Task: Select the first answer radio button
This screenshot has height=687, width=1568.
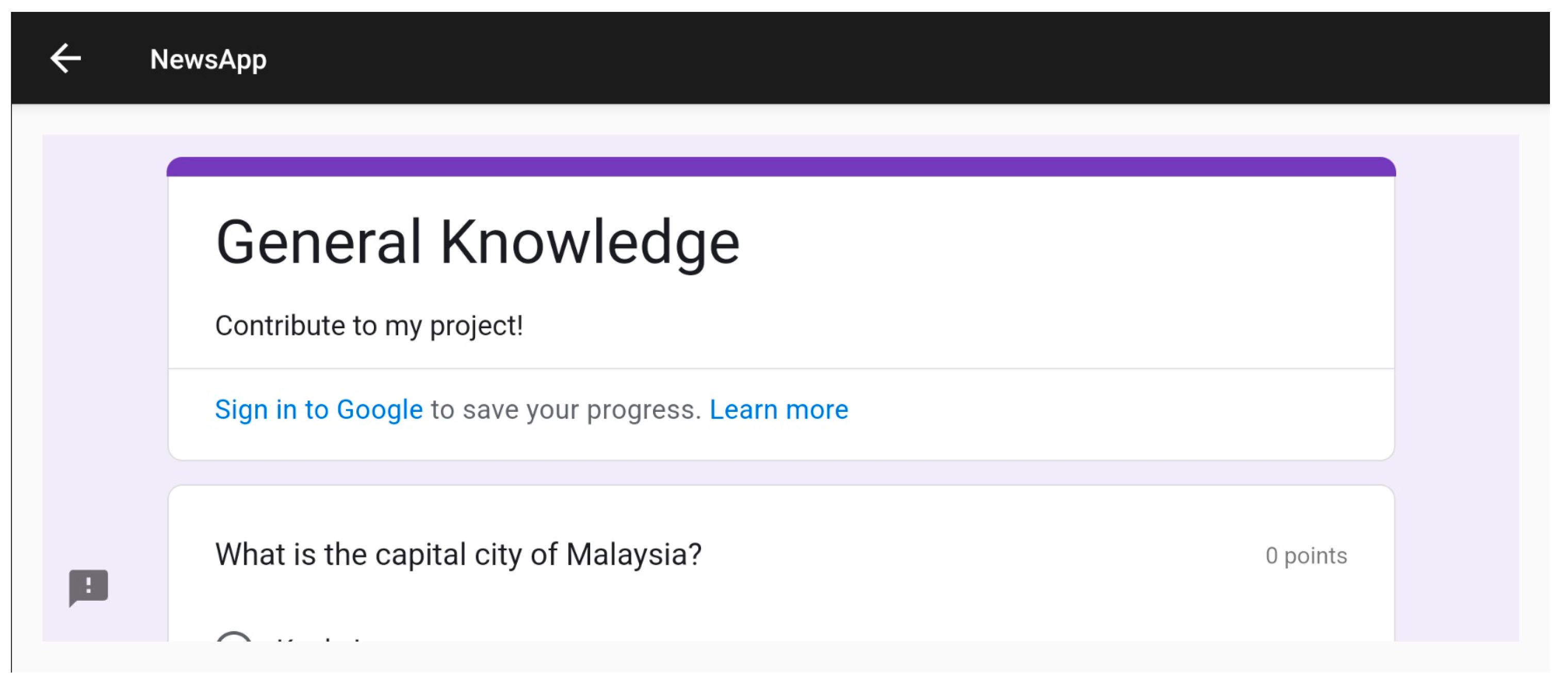Action: [234, 637]
